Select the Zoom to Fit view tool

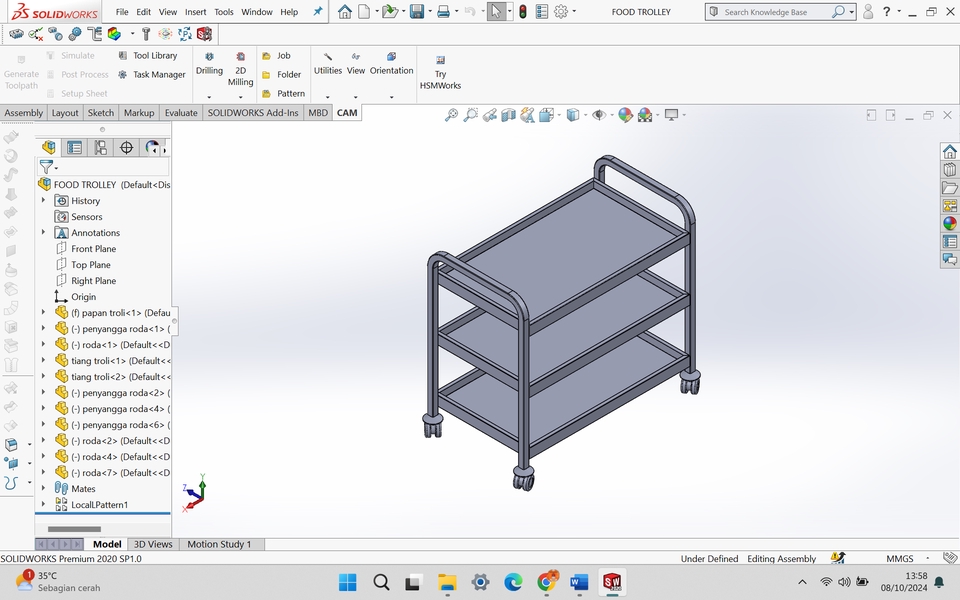452,114
